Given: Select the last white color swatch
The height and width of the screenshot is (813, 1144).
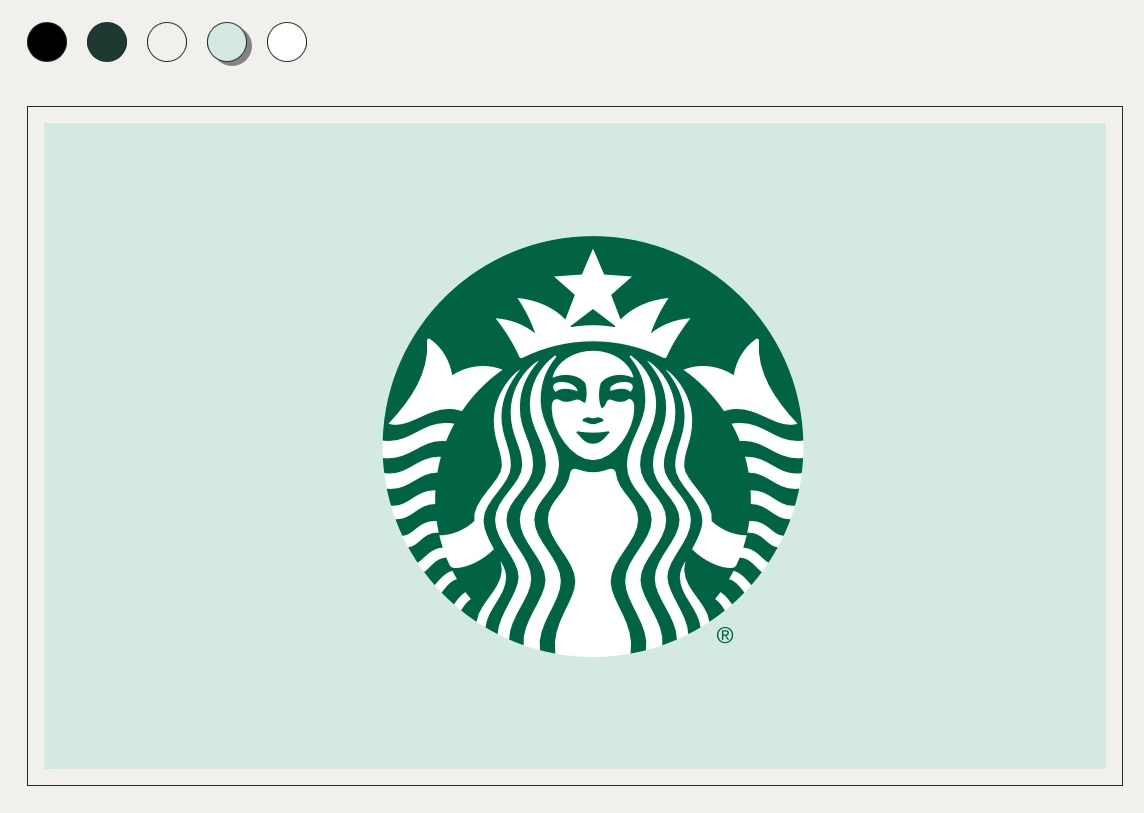Looking at the screenshot, I should 287,41.
